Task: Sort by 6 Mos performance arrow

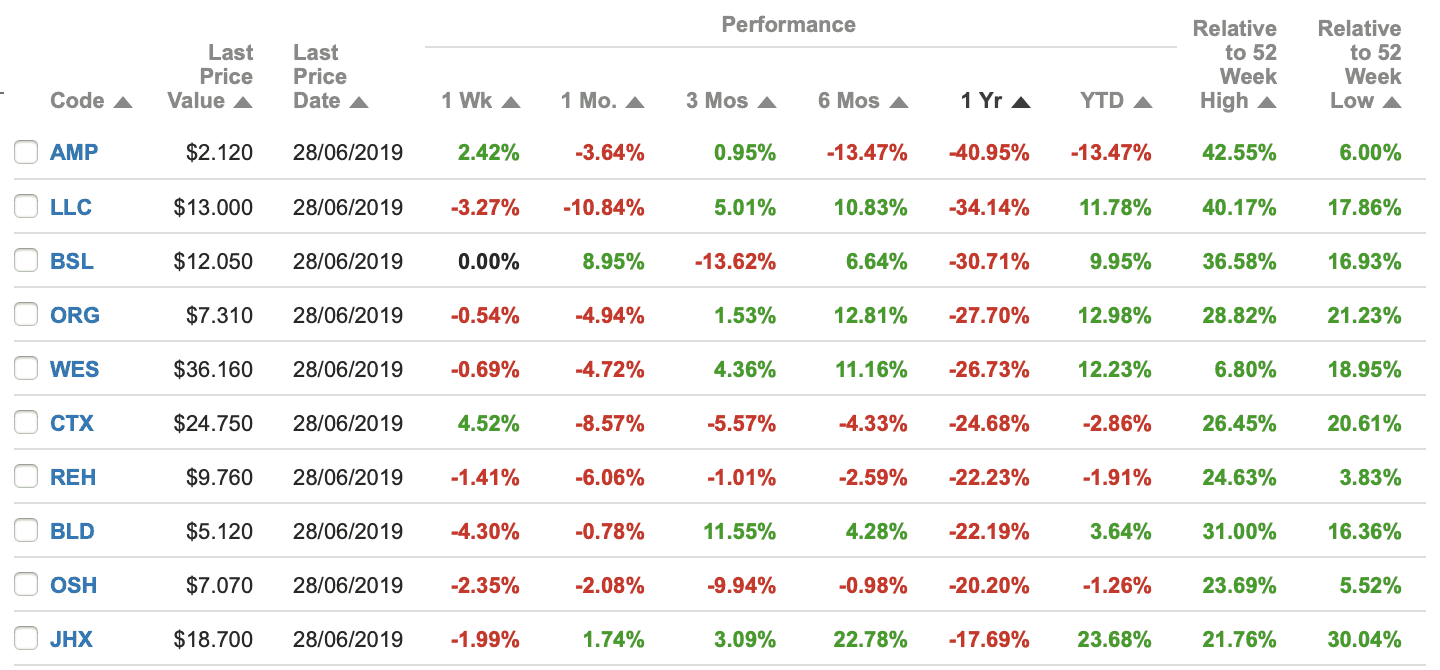Action: coord(899,102)
